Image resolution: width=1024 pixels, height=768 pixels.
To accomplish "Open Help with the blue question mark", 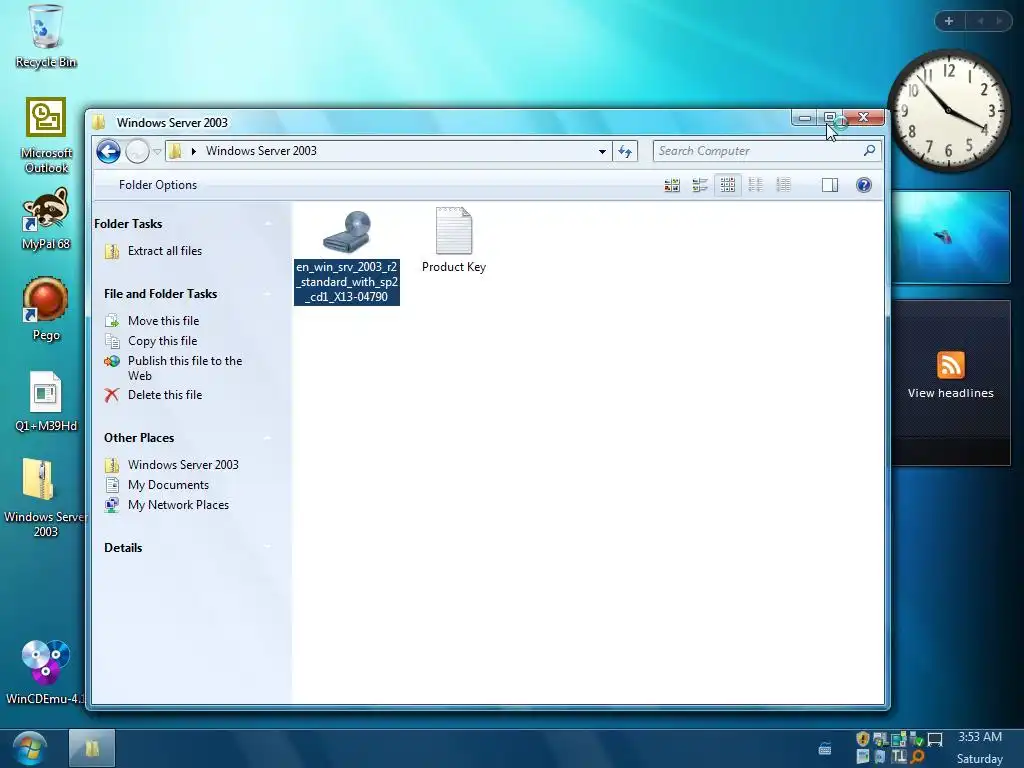I will click(x=863, y=185).
